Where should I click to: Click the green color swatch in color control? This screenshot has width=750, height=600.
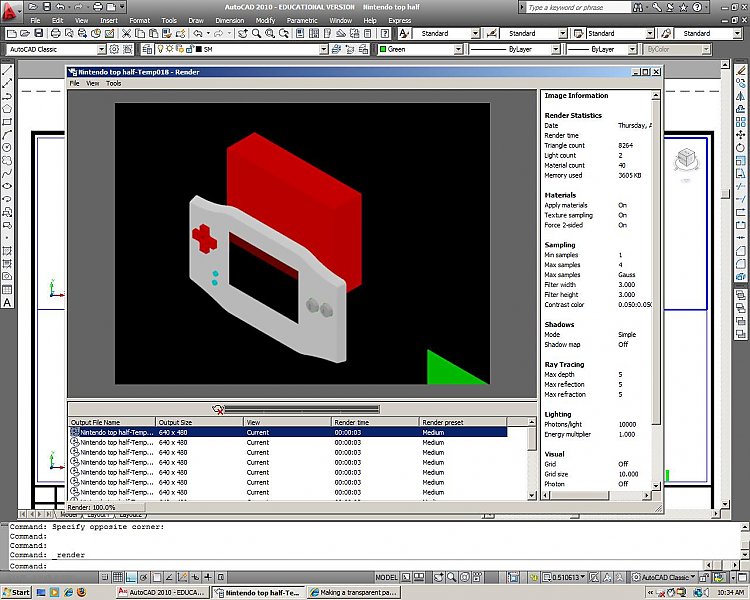pos(383,49)
